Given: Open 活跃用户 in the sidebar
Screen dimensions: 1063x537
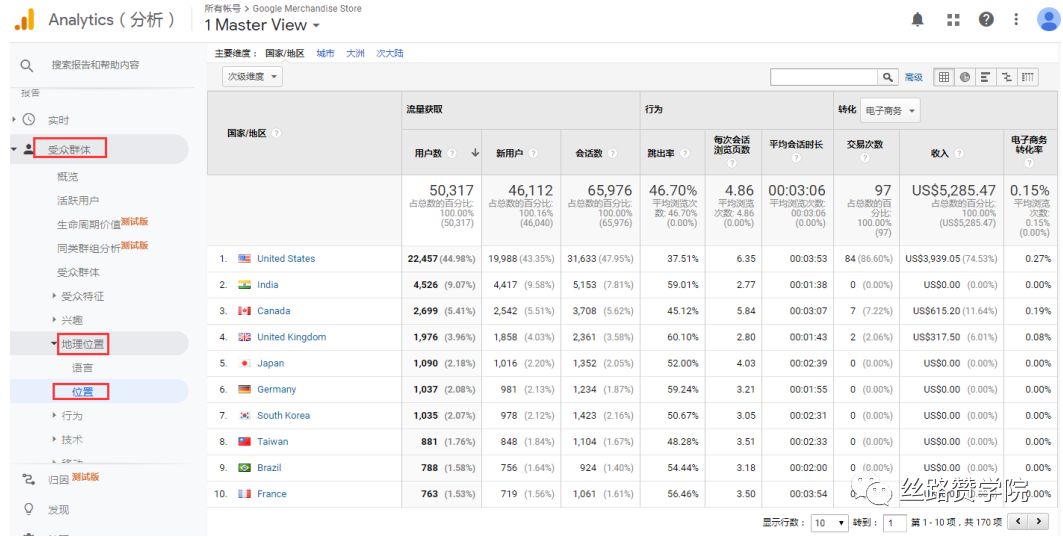Looking at the screenshot, I should click(78, 200).
